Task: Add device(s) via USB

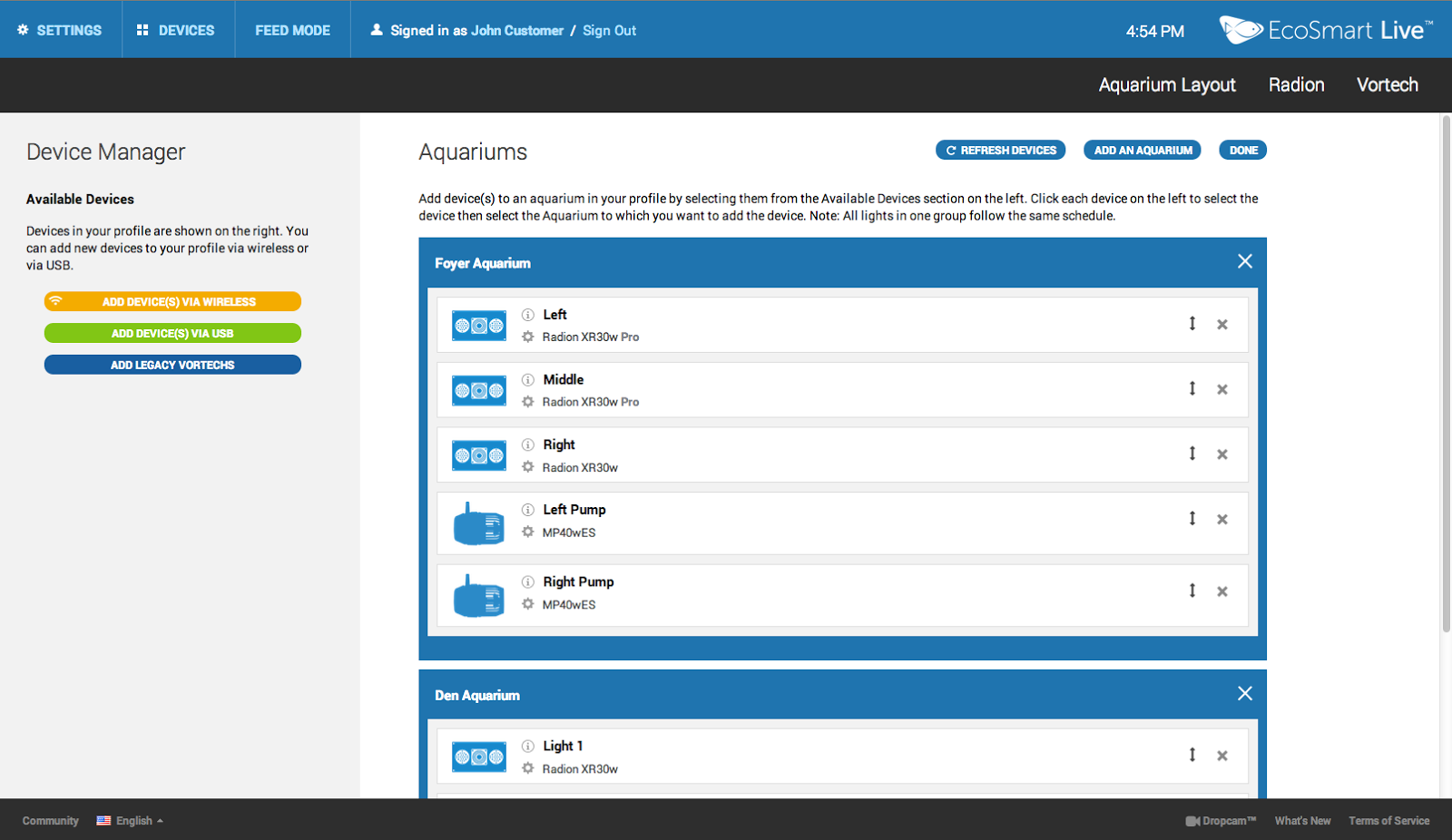Action: tap(172, 333)
